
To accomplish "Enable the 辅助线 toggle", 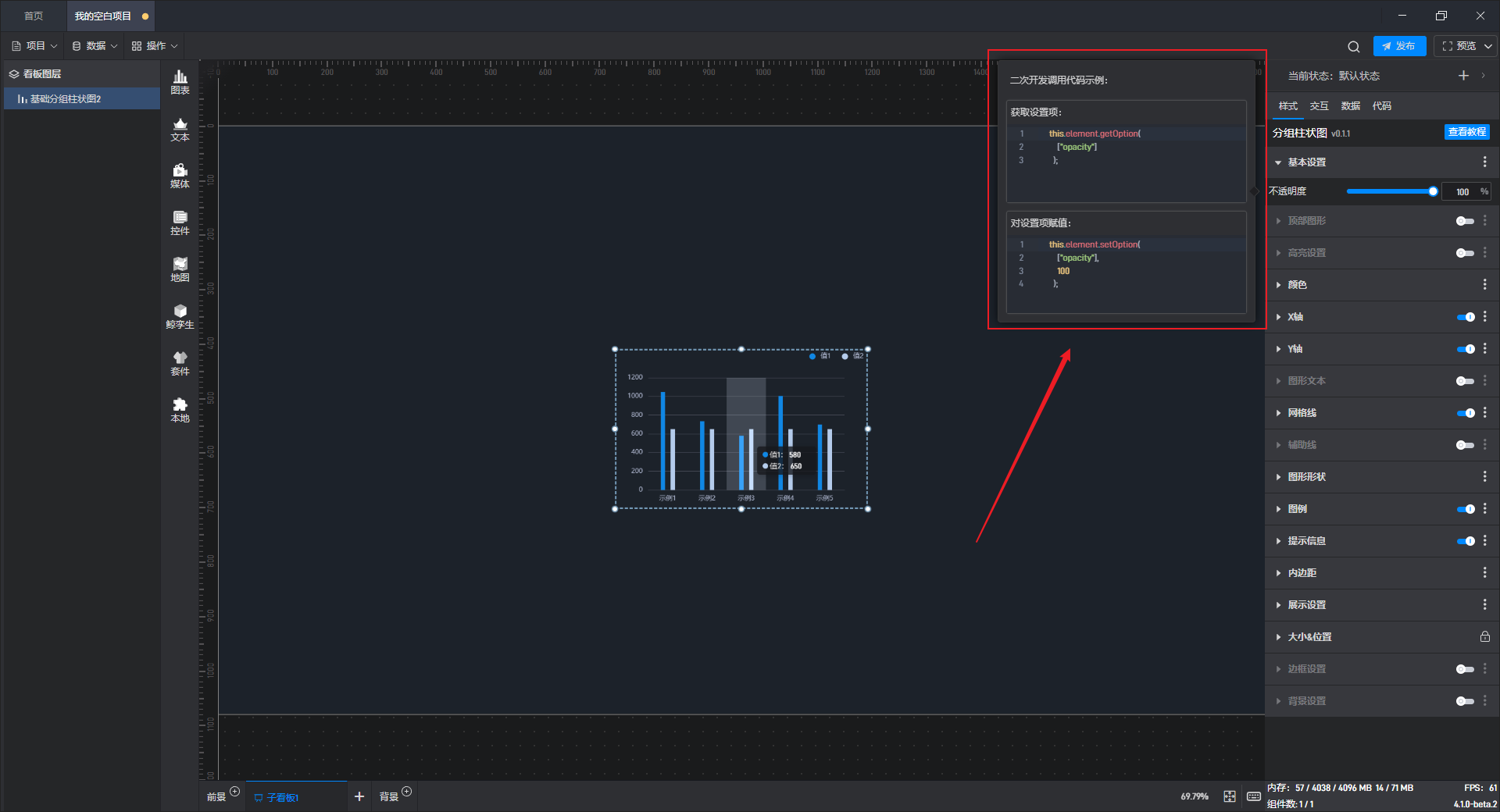I will 1465,445.
